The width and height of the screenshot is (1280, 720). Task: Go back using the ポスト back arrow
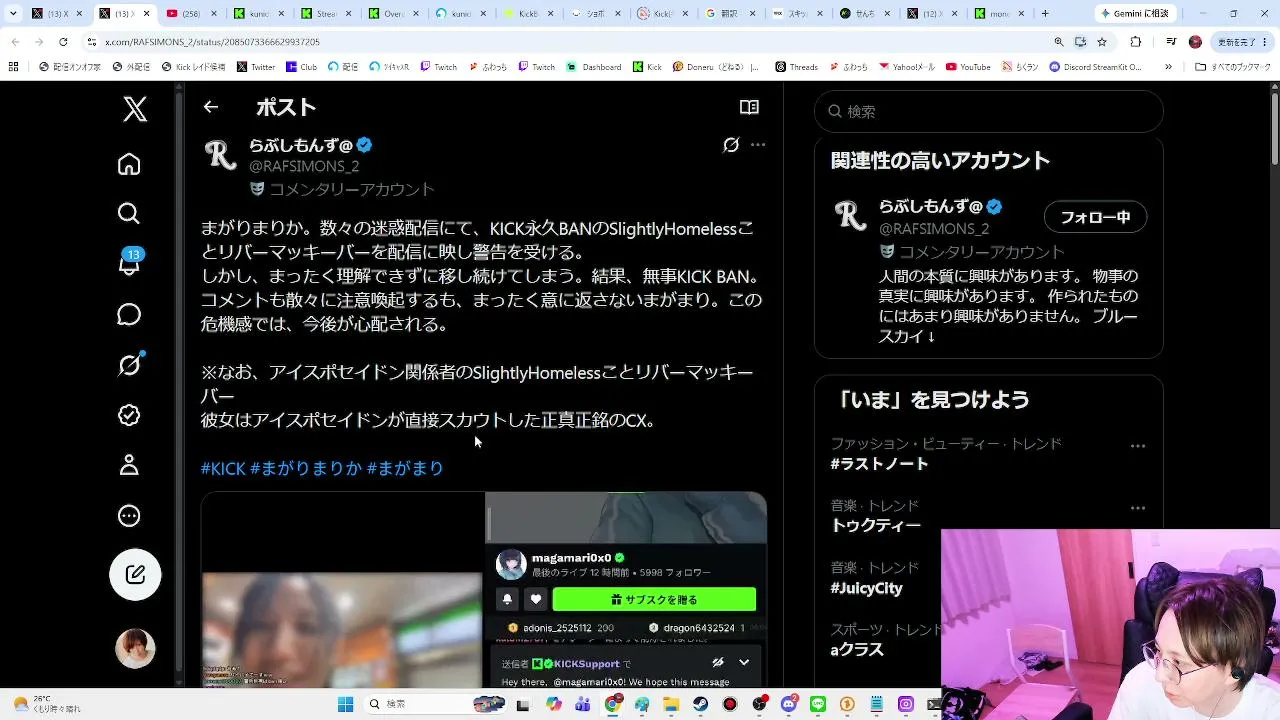[x=210, y=107]
